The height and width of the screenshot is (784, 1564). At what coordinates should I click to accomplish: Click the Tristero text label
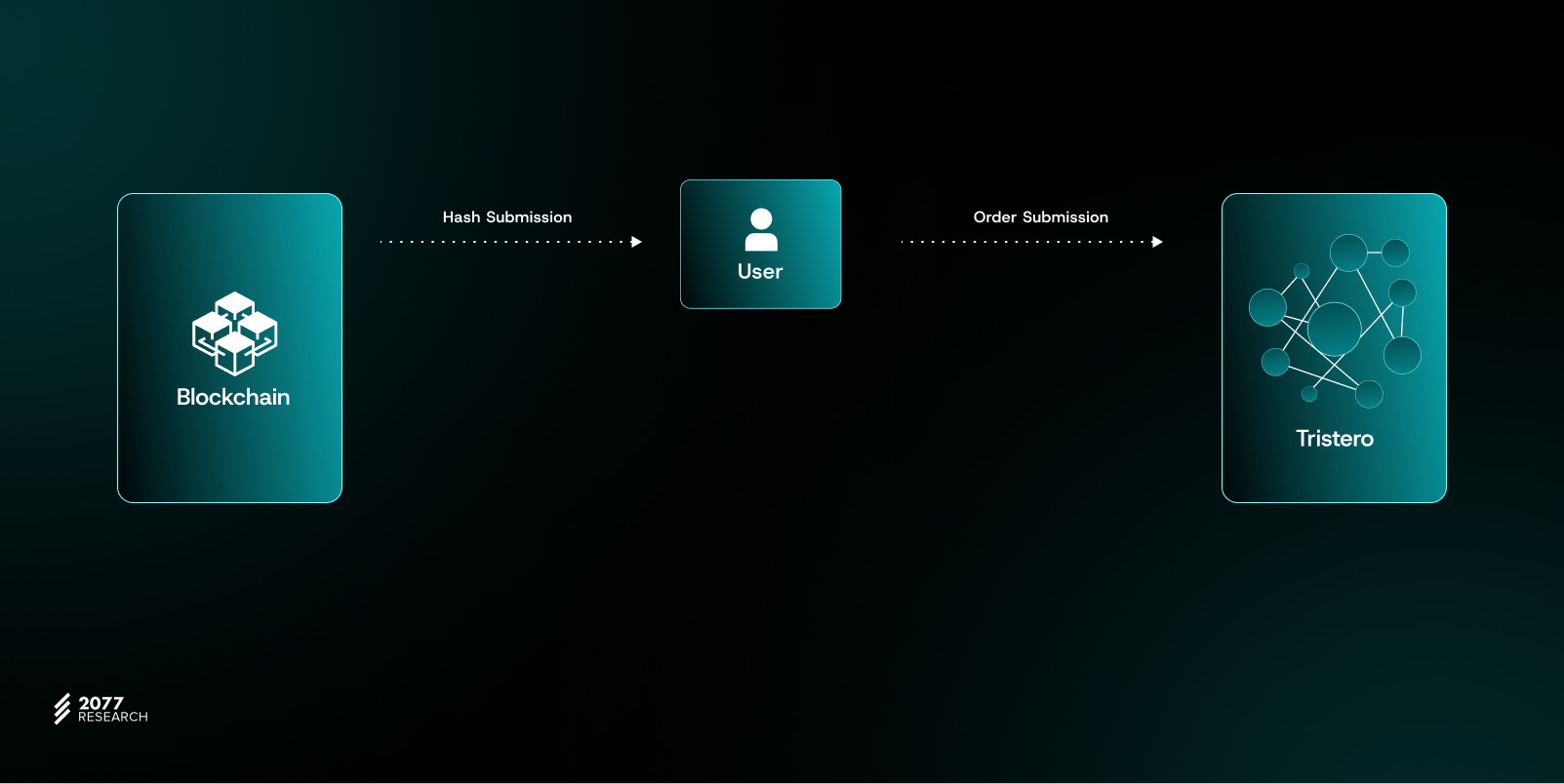(1334, 439)
